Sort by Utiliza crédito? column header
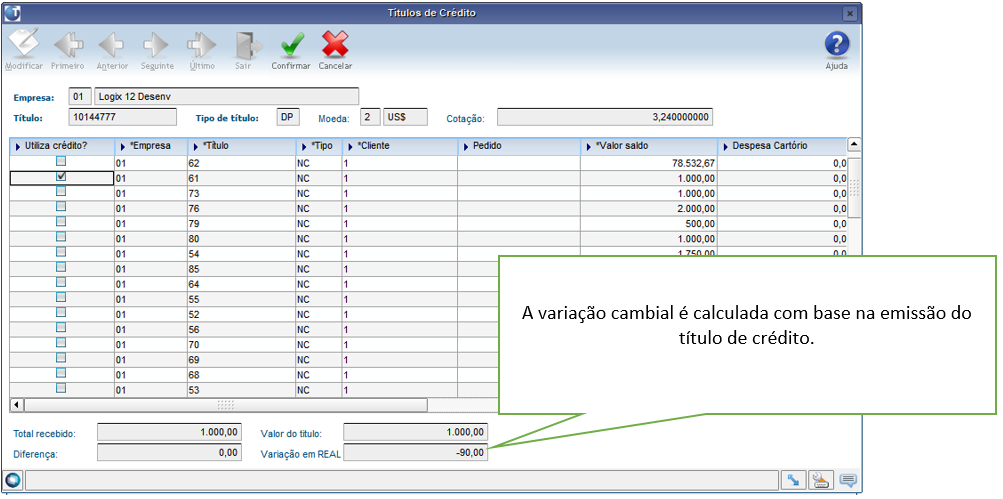This screenshot has width=1003, height=499. (x=62, y=146)
